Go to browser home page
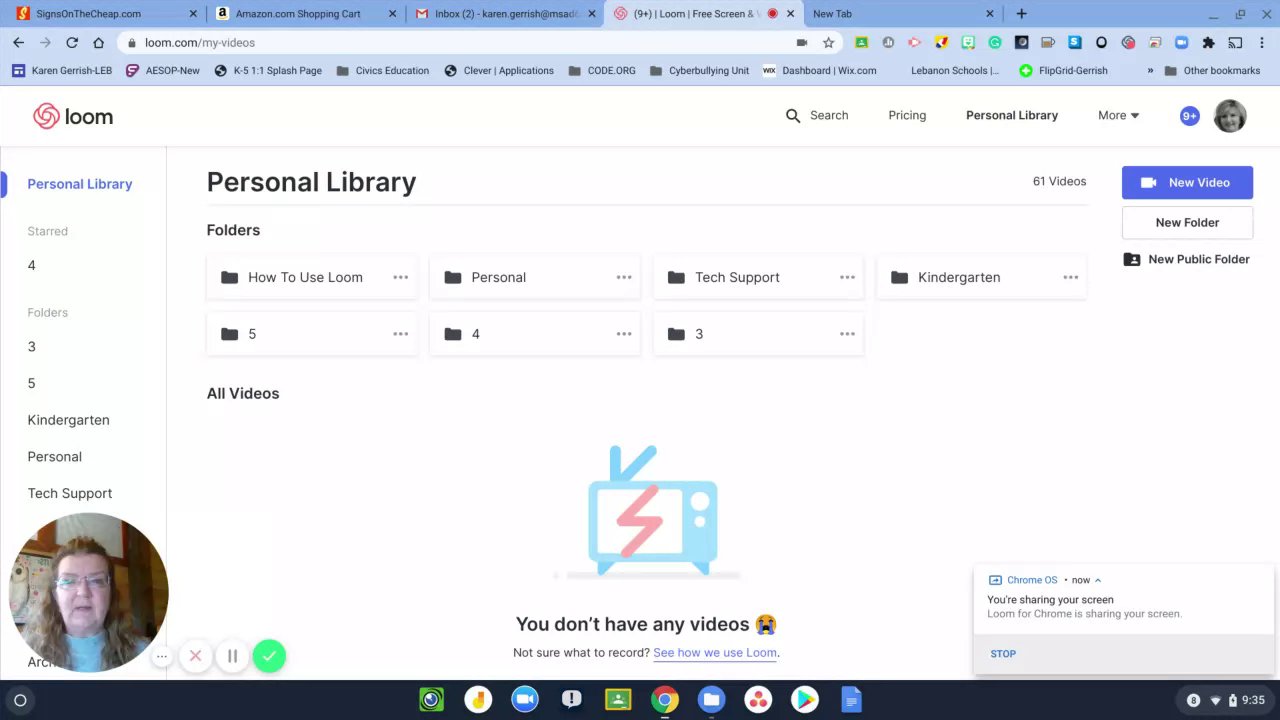 (98, 43)
